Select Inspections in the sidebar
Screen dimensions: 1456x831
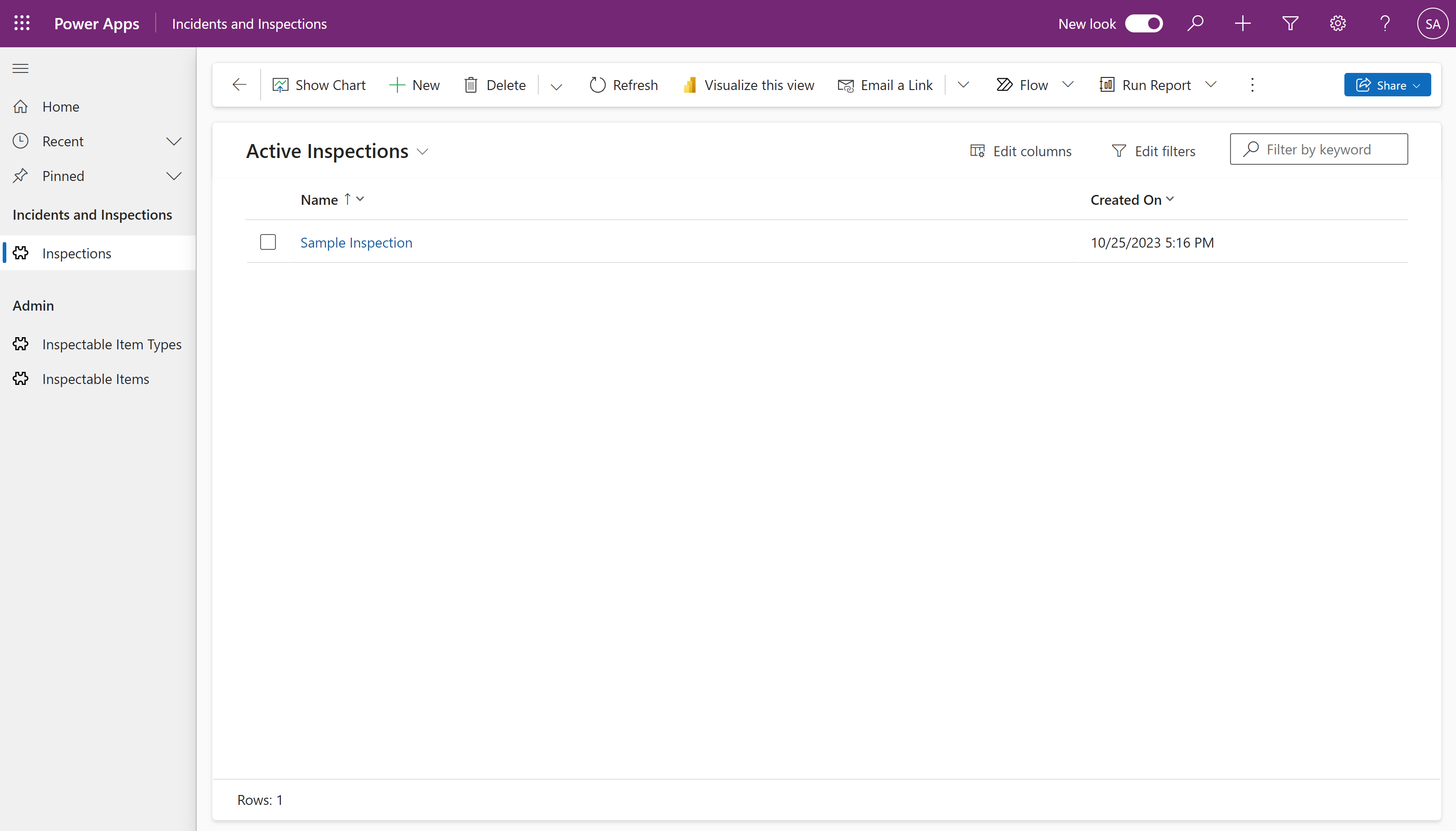[x=98, y=253]
